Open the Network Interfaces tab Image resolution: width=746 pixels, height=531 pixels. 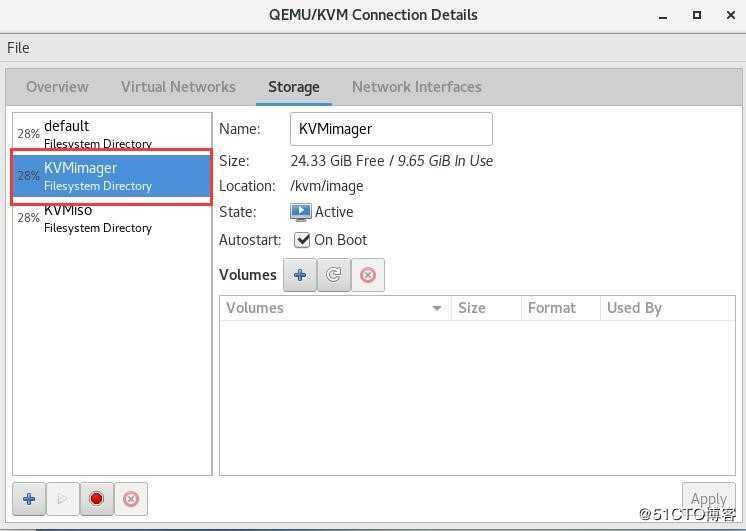point(417,87)
